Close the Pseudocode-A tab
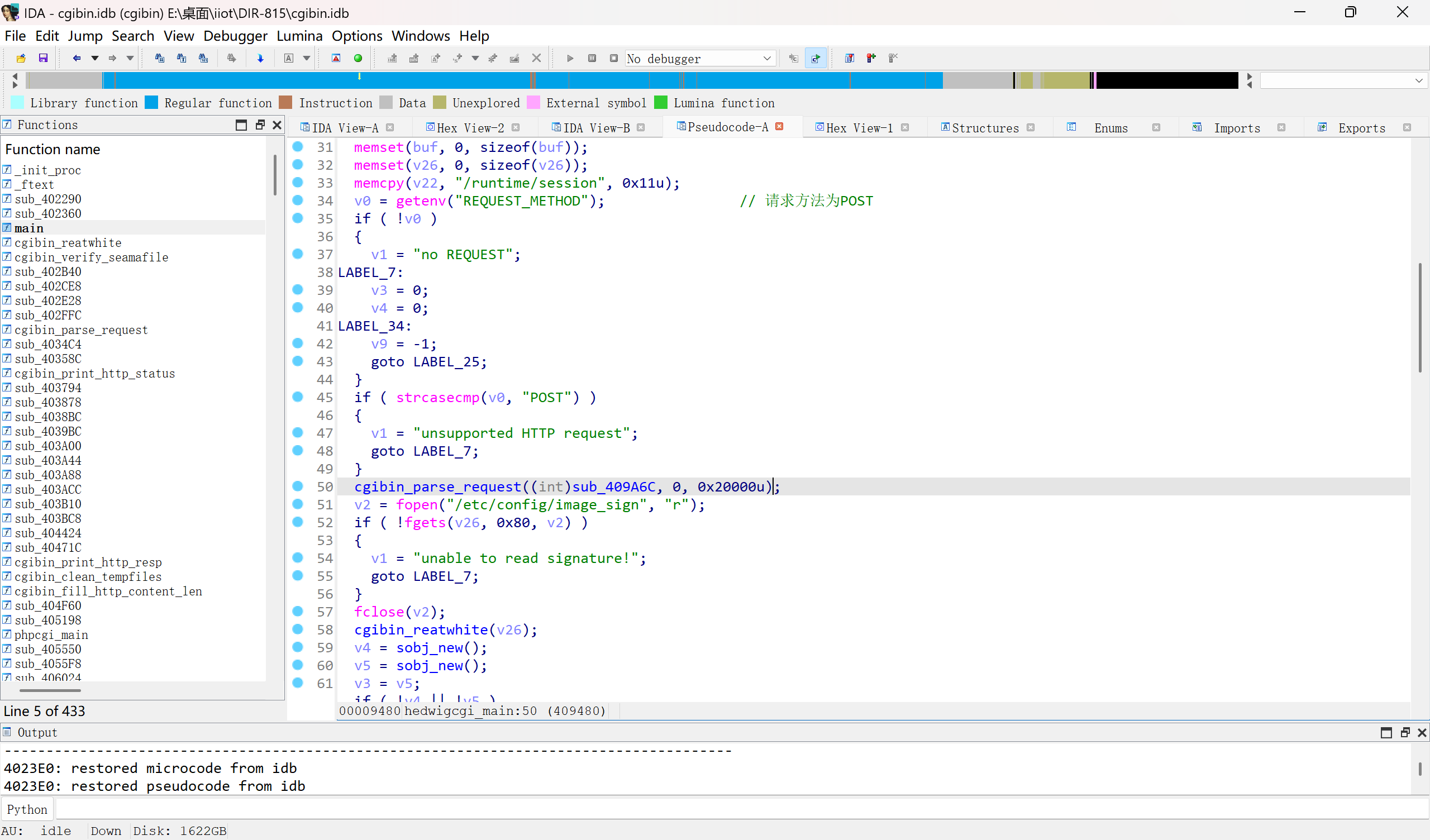Screen dimensions: 1430x840 pos(779,127)
